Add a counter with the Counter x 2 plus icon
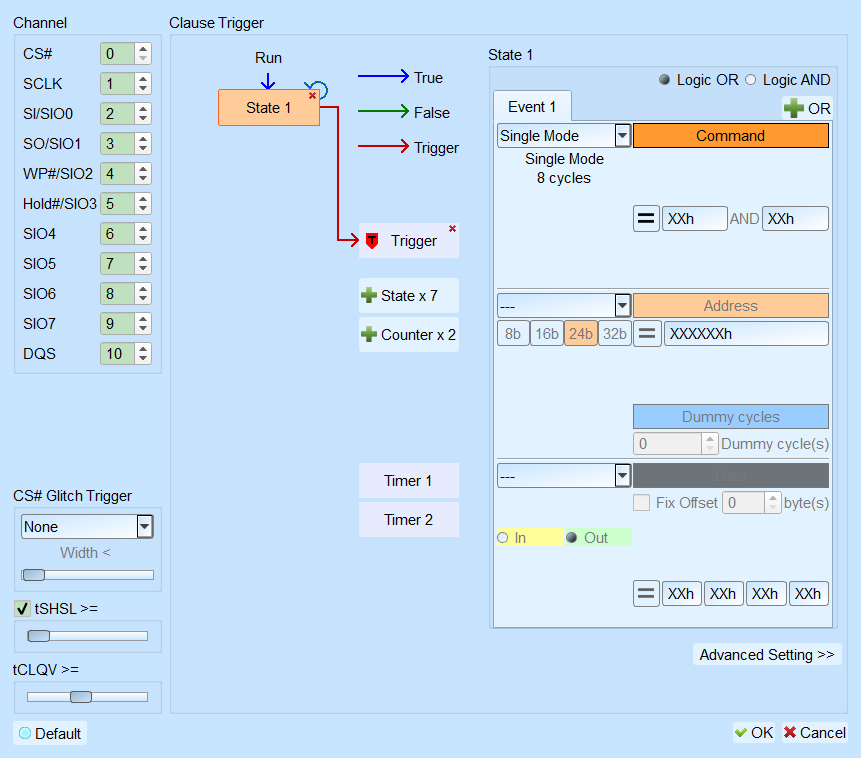This screenshot has width=861, height=758. pyautogui.click(x=369, y=335)
